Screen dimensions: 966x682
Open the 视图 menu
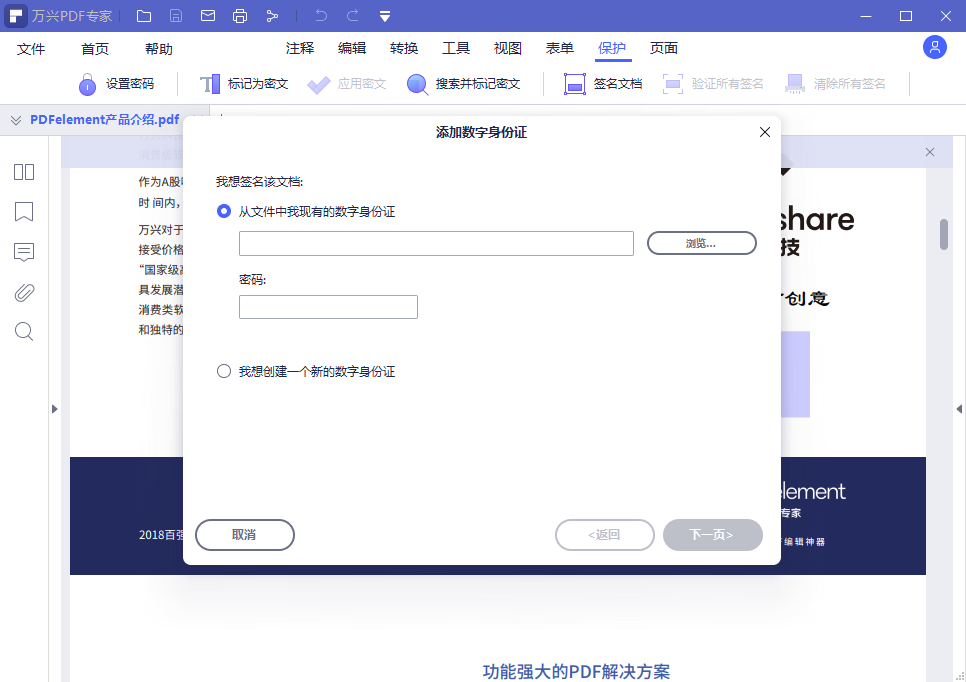click(507, 47)
